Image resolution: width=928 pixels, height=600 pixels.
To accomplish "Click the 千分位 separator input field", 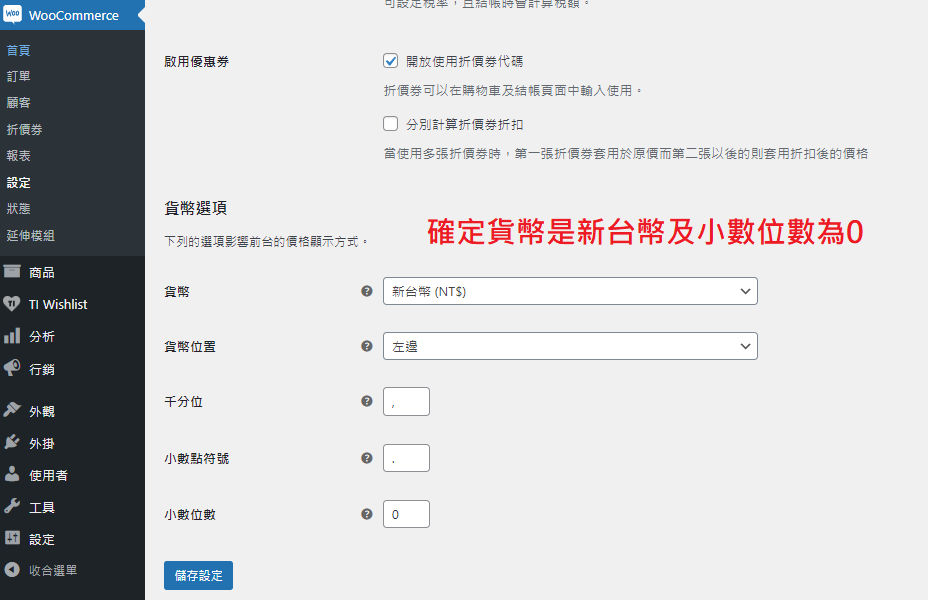I will (x=406, y=402).
